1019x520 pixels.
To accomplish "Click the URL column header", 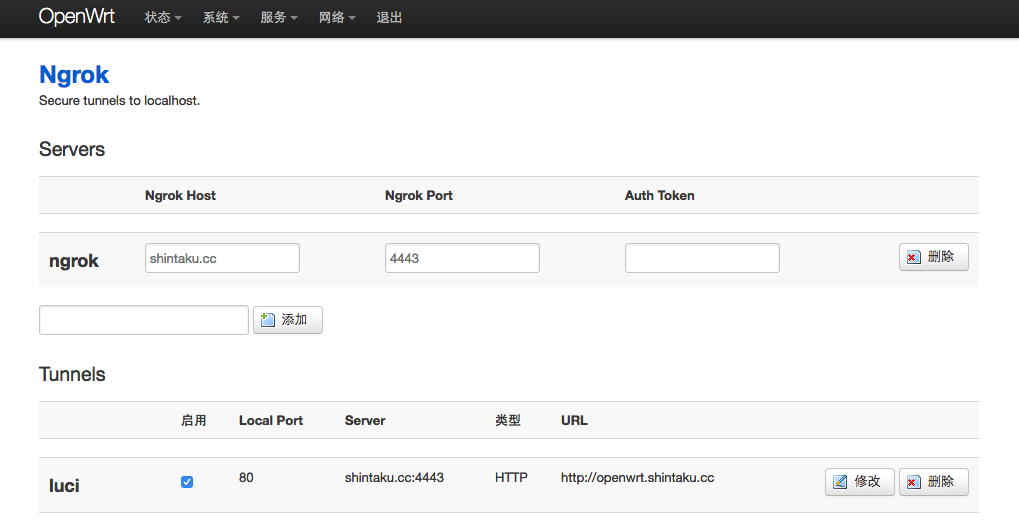I will click(x=574, y=421).
